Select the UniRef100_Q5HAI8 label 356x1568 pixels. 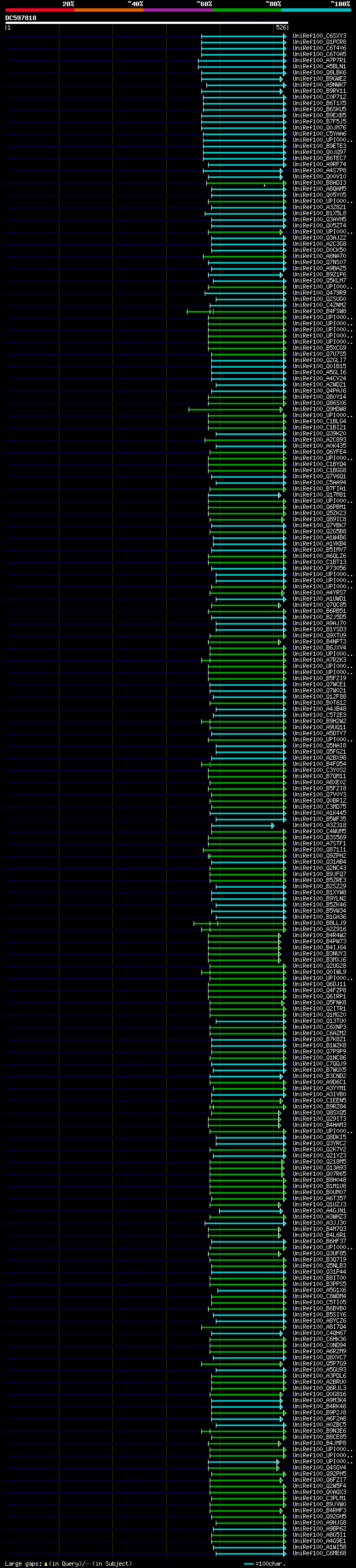319,746
